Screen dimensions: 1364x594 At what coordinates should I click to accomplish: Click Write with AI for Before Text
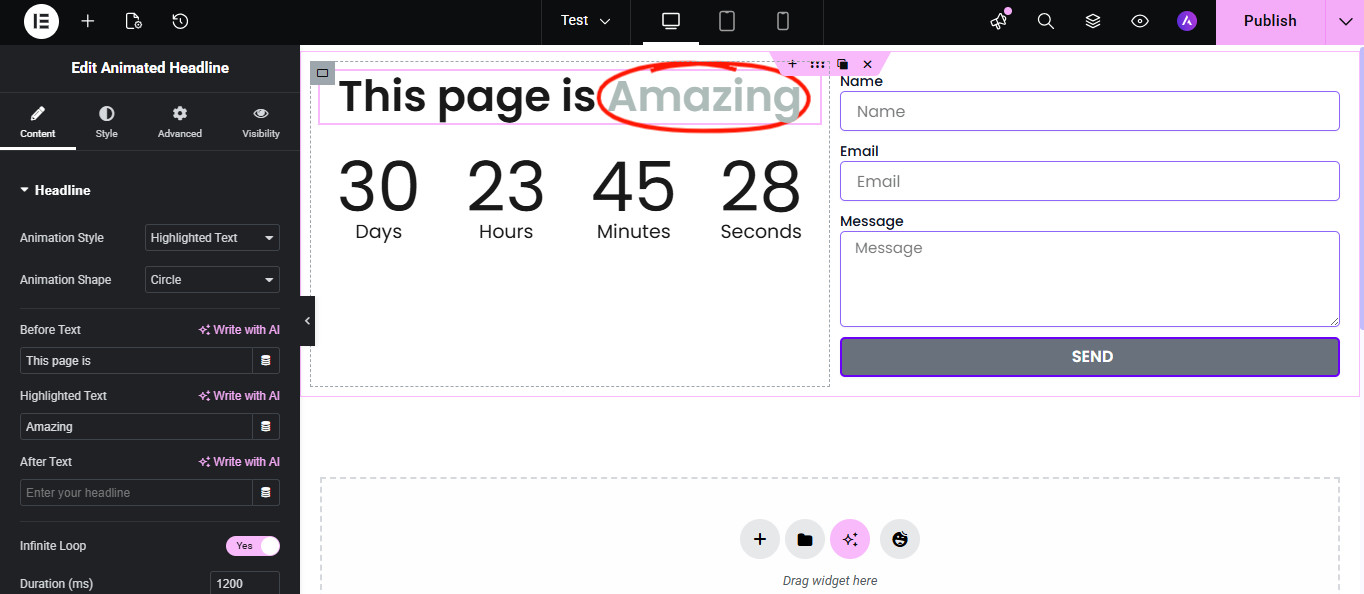pyautogui.click(x=239, y=330)
